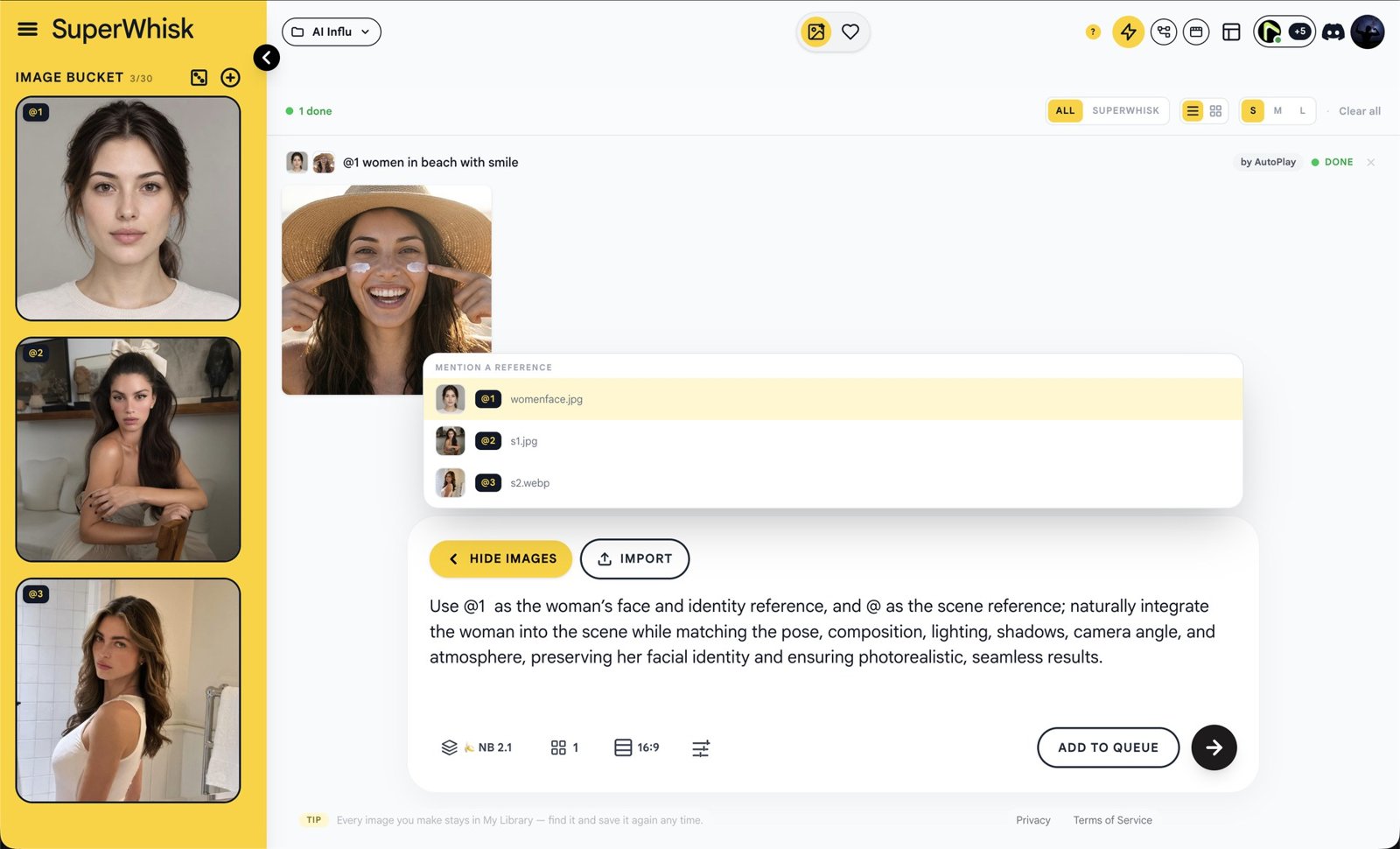Submit prompt with the black arrow button
This screenshot has height=849, width=1400.
coord(1214,747)
